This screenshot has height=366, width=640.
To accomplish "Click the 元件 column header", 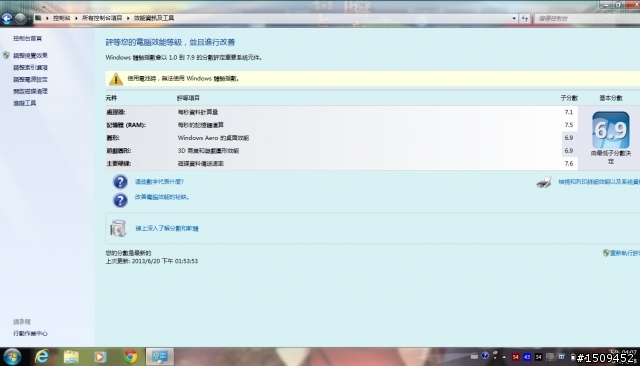I will (111, 98).
